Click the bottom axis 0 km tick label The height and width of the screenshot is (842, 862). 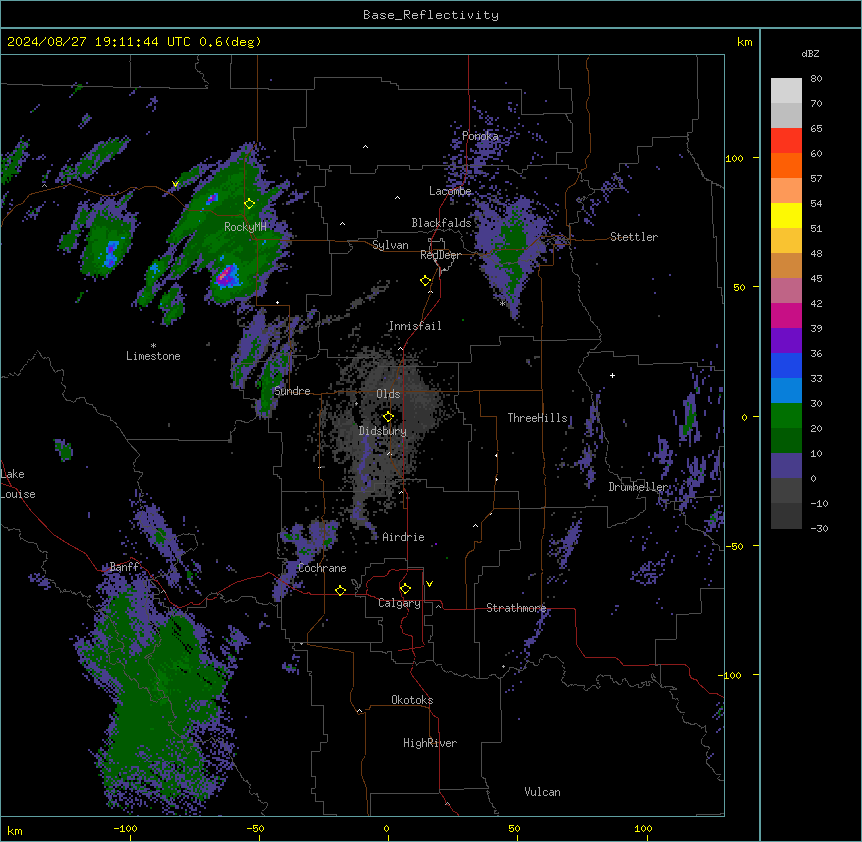click(x=386, y=828)
